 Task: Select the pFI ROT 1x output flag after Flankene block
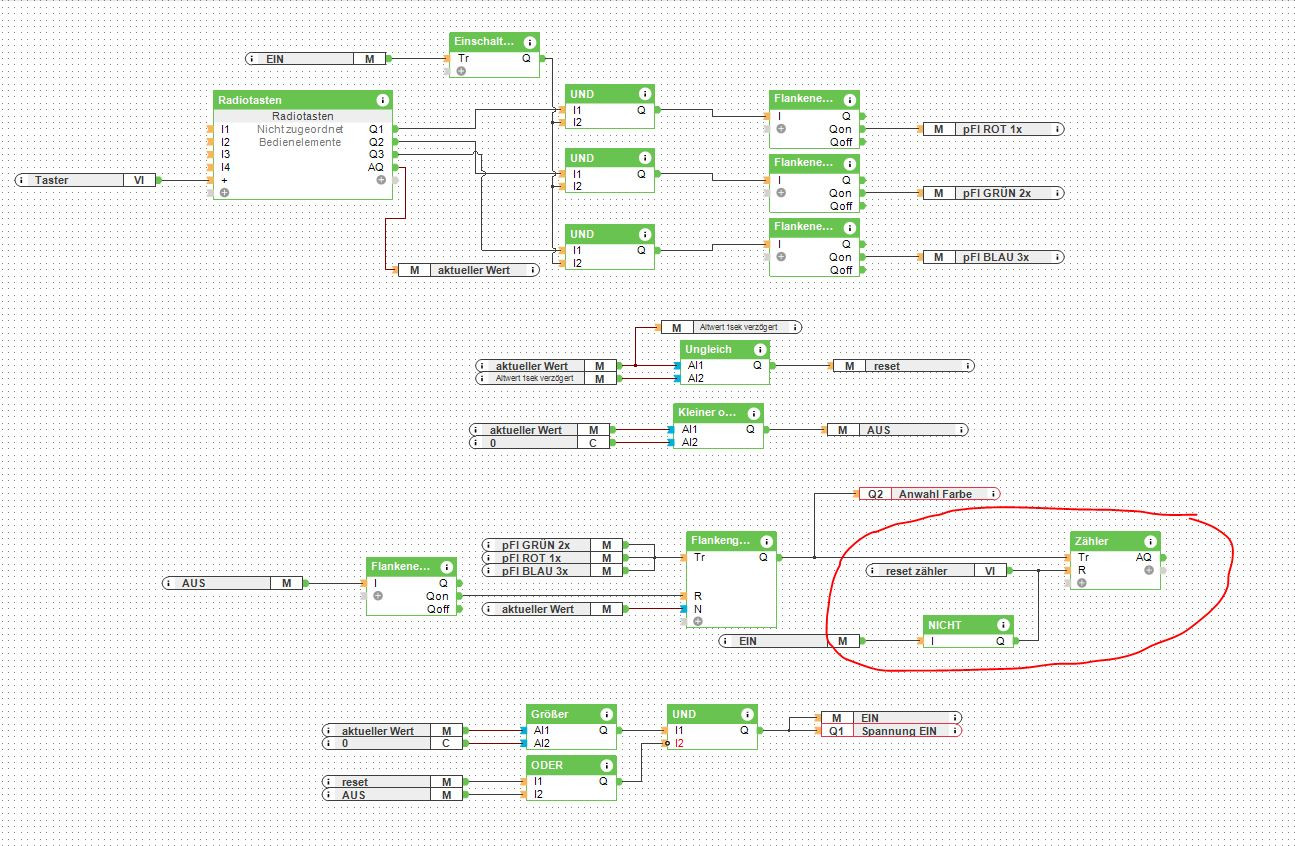[993, 129]
